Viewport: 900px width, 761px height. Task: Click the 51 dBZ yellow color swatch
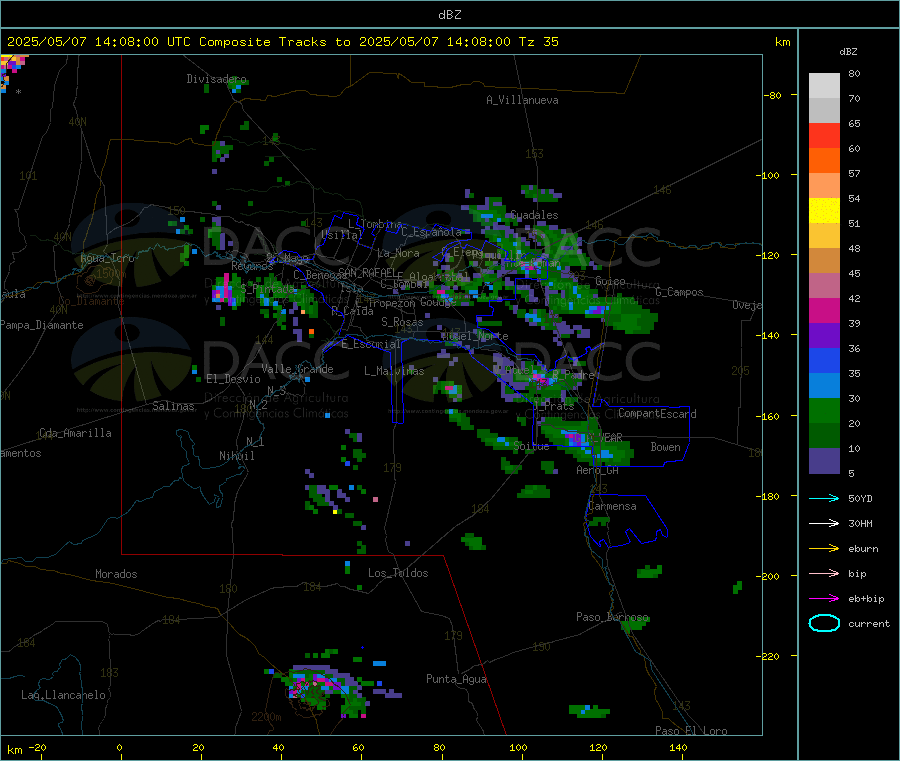pyautogui.click(x=824, y=211)
